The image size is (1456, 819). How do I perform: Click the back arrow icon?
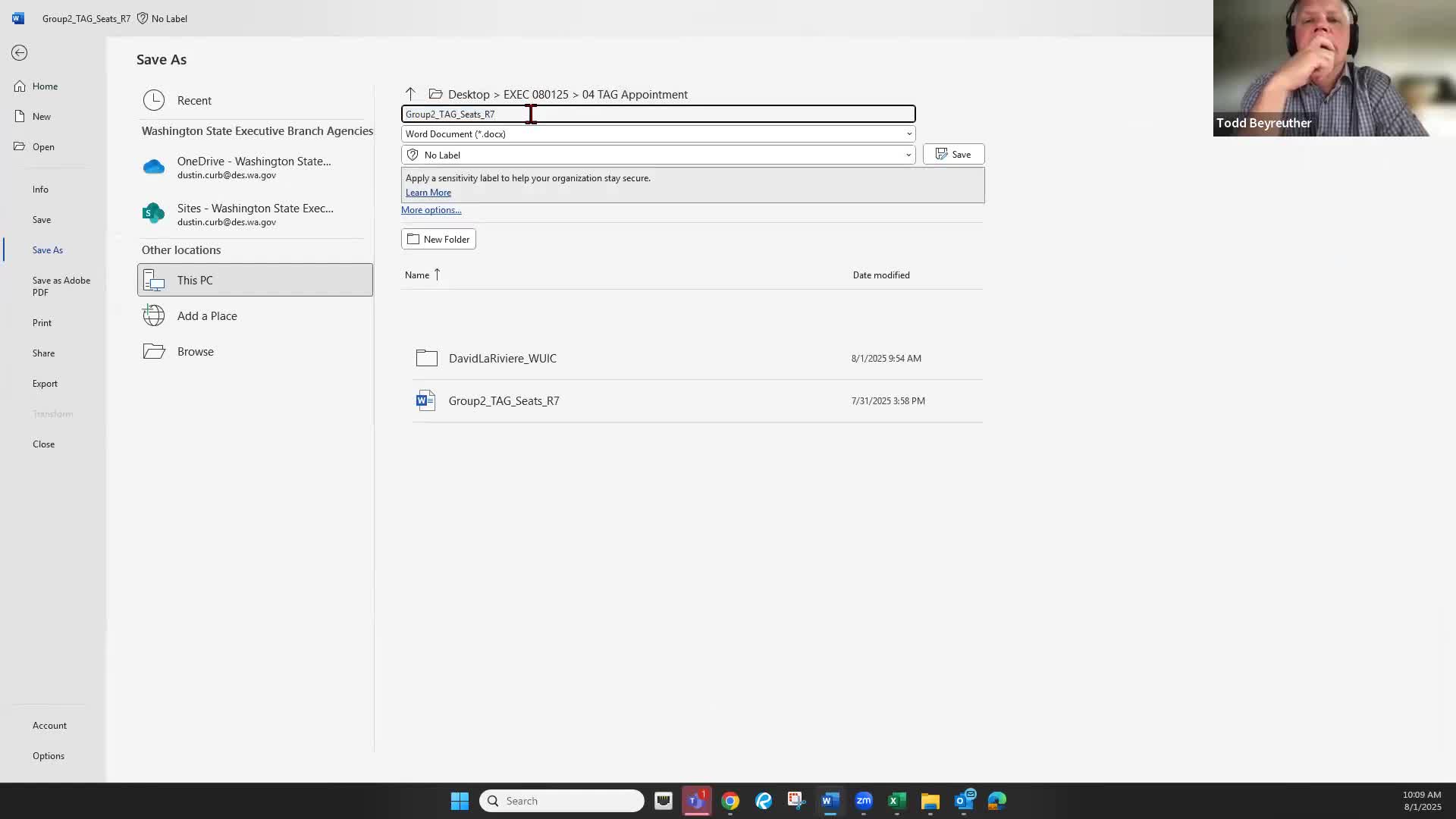click(x=20, y=52)
